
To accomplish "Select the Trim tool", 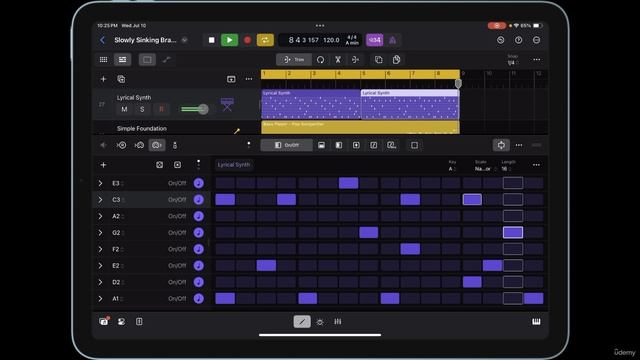I will click(294, 60).
